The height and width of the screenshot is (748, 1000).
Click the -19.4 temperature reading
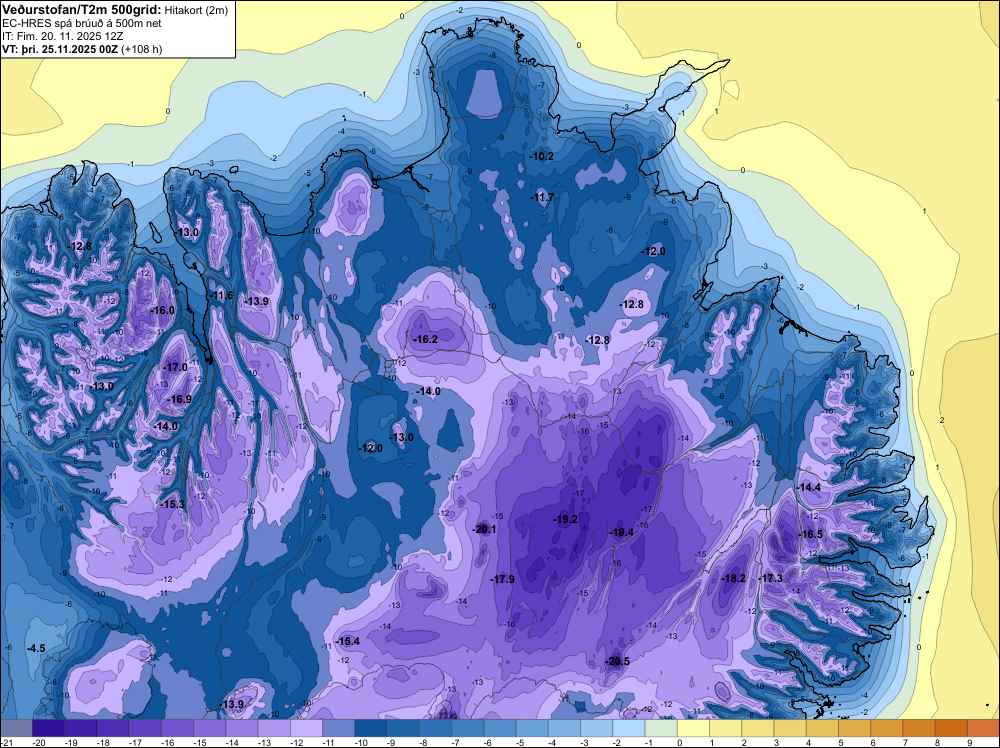pos(621,532)
